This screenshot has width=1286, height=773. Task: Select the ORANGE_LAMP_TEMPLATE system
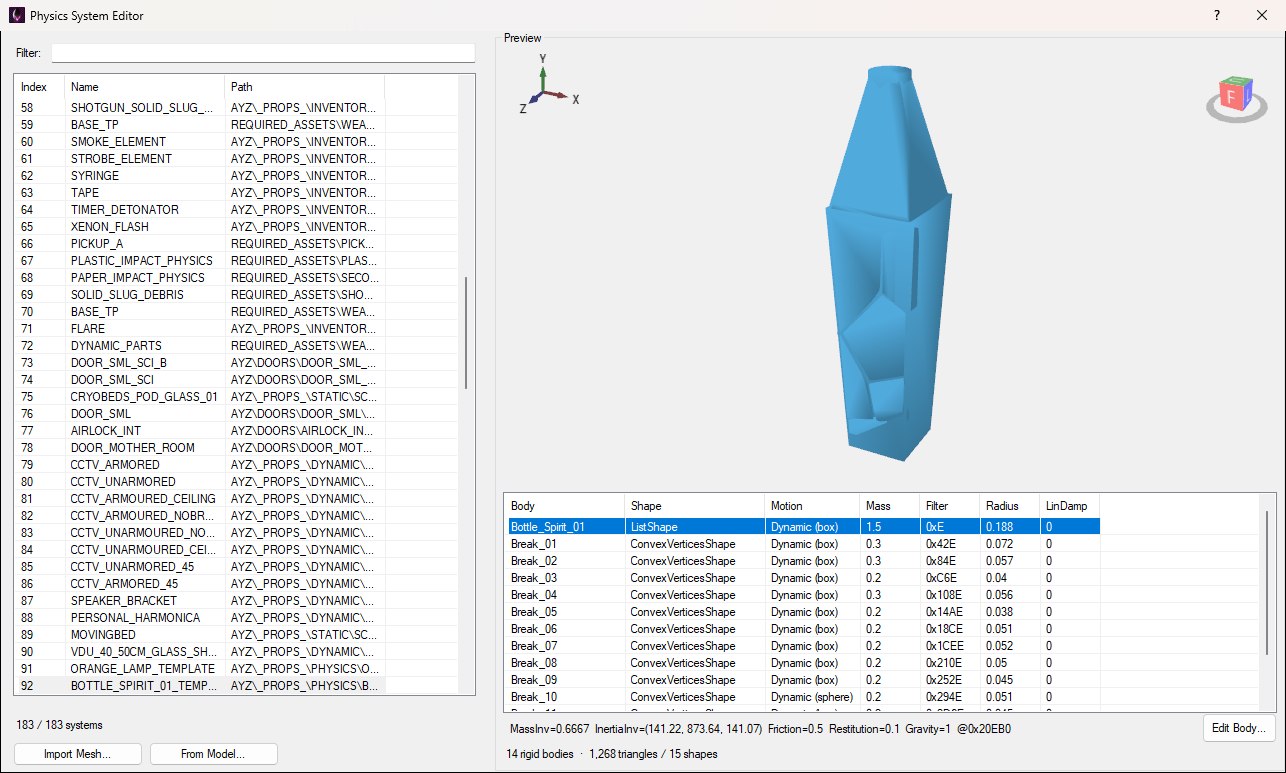[x=200, y=668]
